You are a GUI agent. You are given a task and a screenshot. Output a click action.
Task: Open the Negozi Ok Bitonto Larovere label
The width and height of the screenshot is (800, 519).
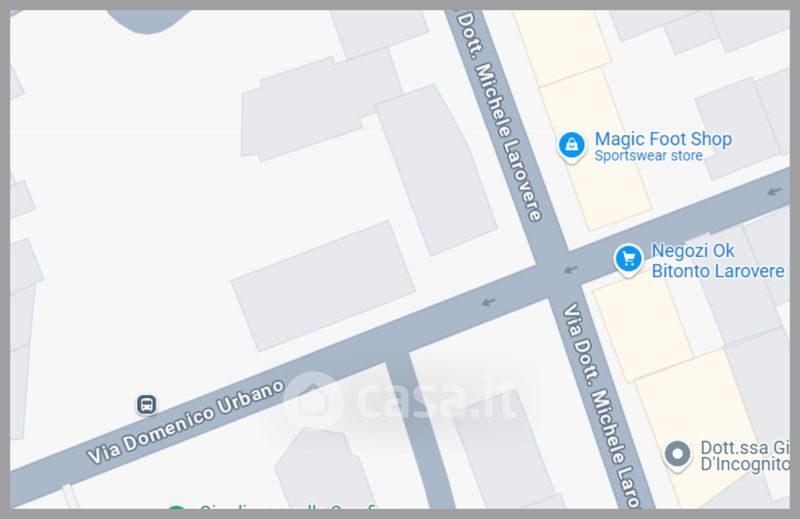click(717, 261)
